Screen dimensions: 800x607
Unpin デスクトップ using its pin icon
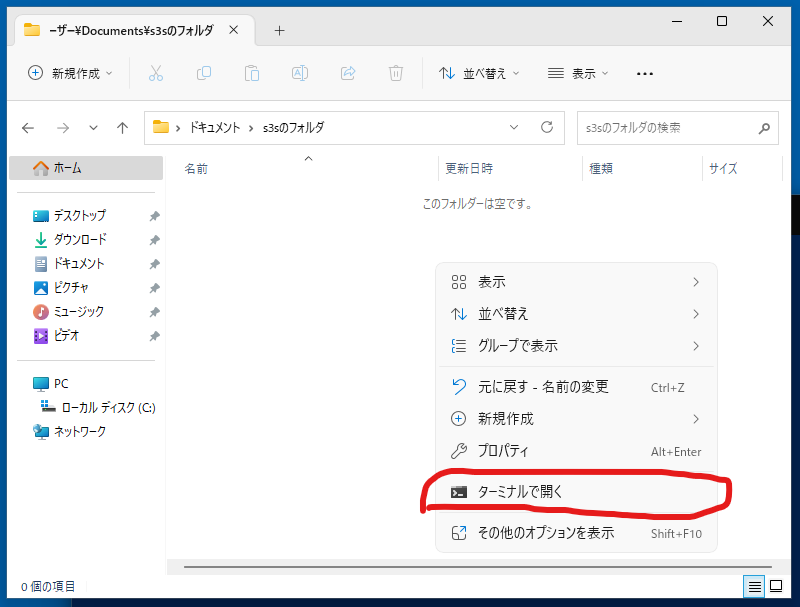click(154, 216)
